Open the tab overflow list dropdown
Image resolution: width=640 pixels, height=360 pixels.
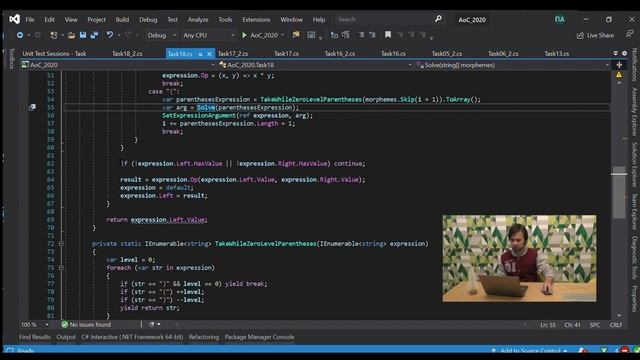[616, 53]
